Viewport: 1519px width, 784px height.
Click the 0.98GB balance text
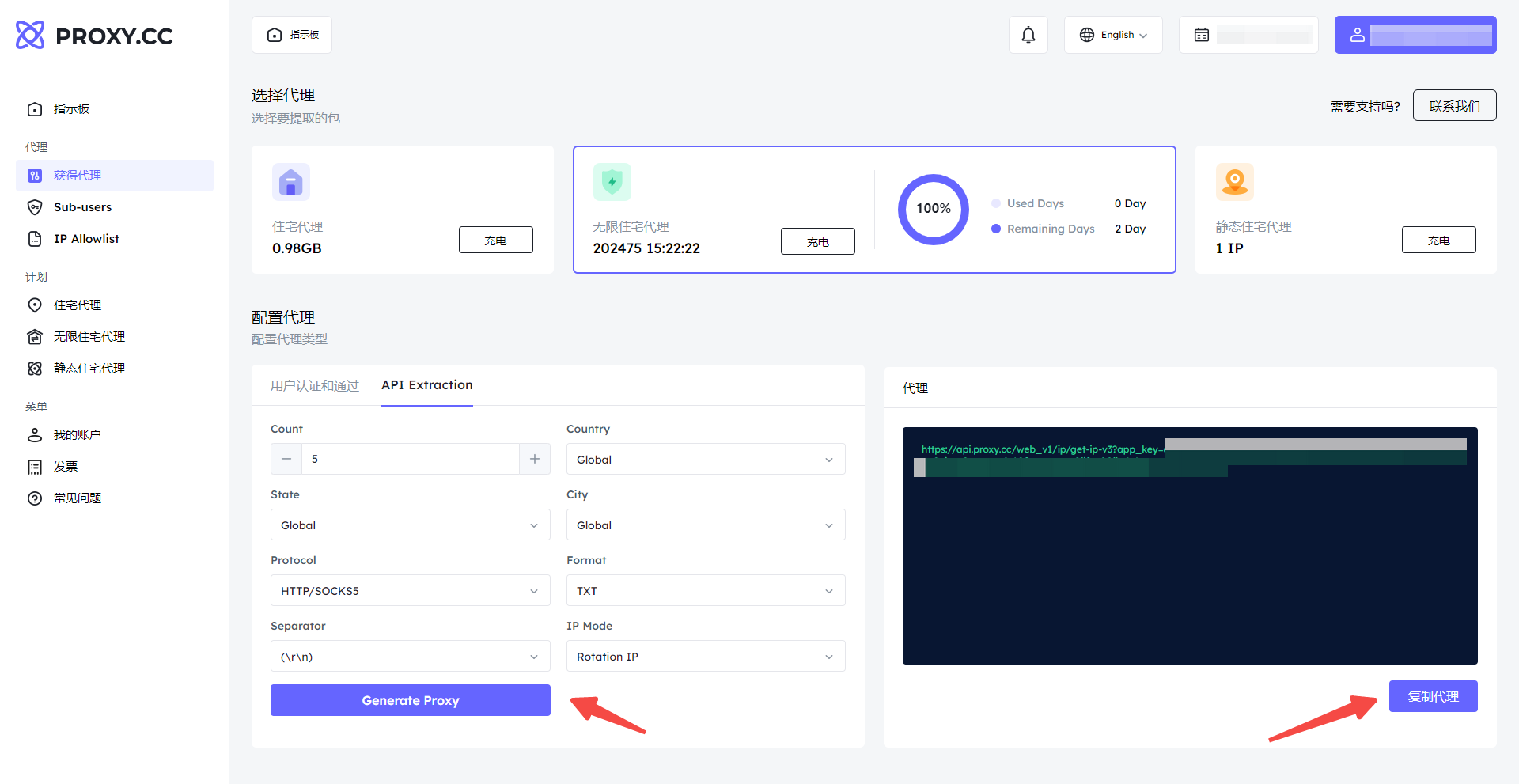[x=297, y=248]
